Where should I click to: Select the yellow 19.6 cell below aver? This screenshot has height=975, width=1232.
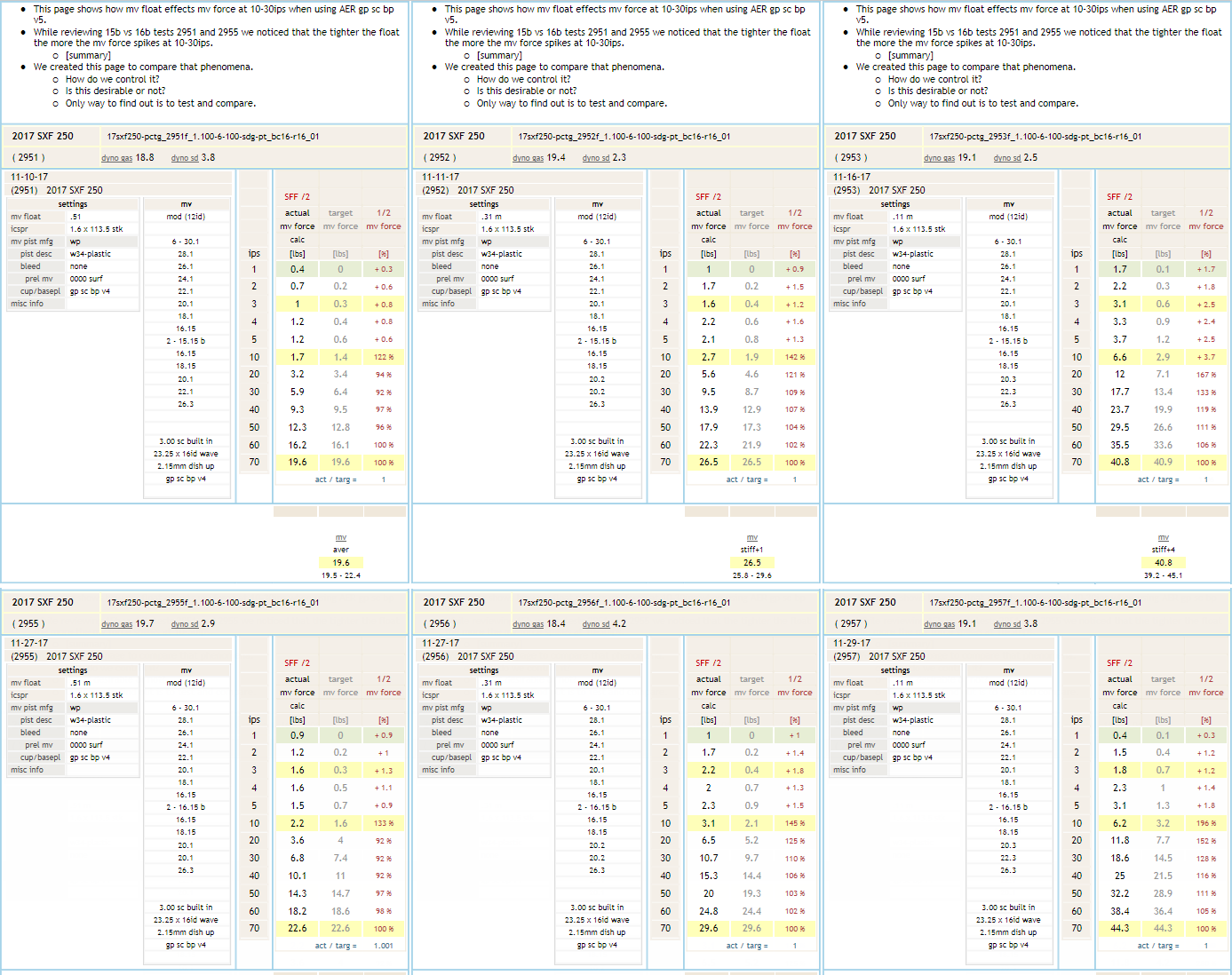[341, 562]
